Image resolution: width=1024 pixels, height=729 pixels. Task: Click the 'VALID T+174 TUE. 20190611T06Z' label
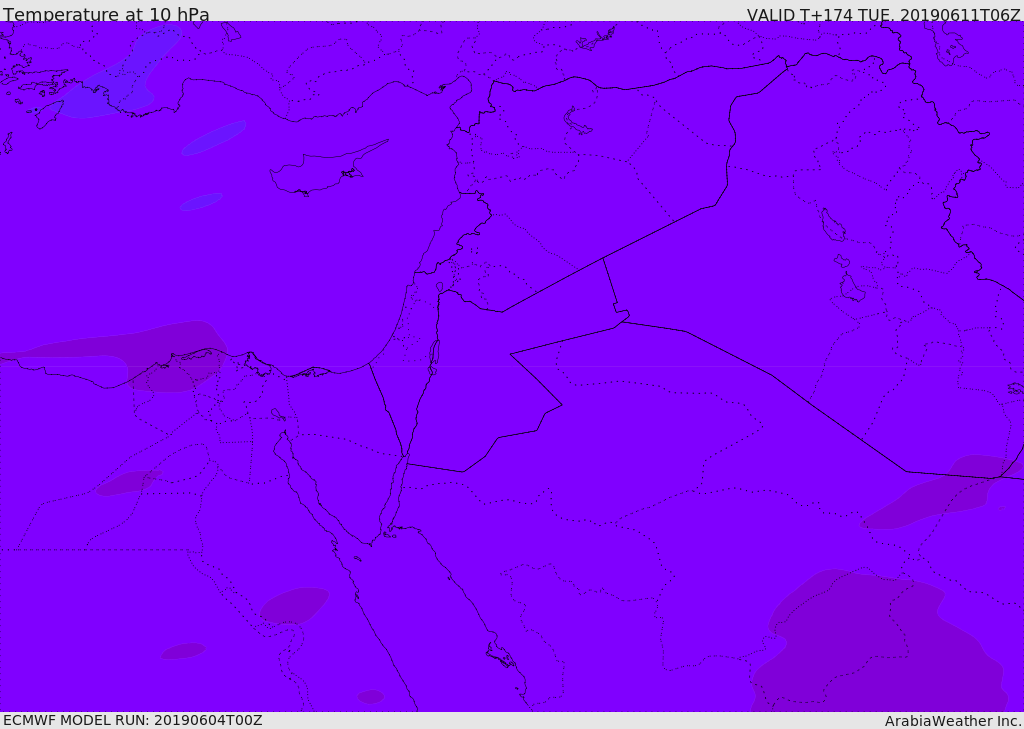coord(883,14)
